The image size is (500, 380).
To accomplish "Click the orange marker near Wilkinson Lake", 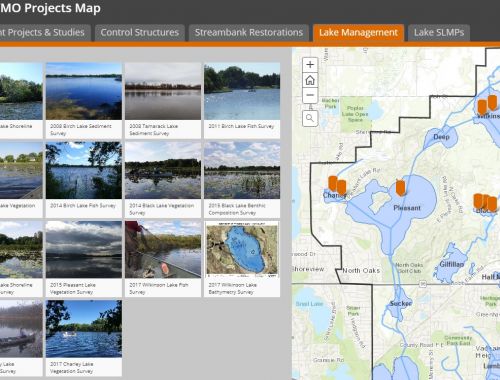I will tap(482, 107).
